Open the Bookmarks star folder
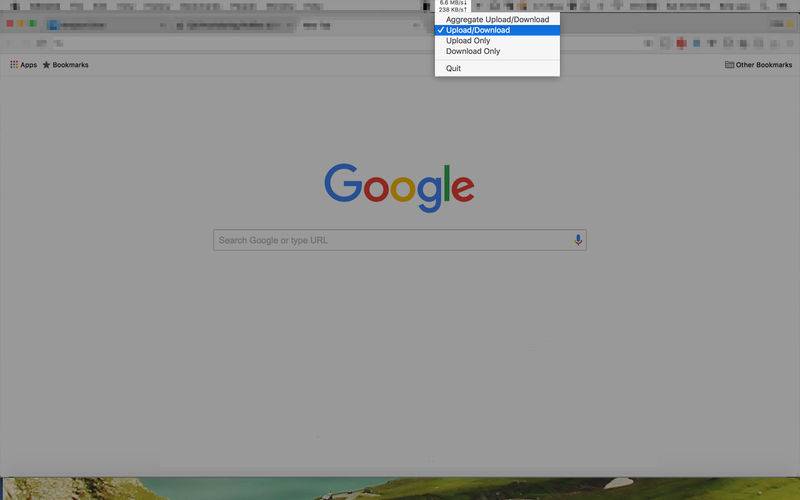 65,65
